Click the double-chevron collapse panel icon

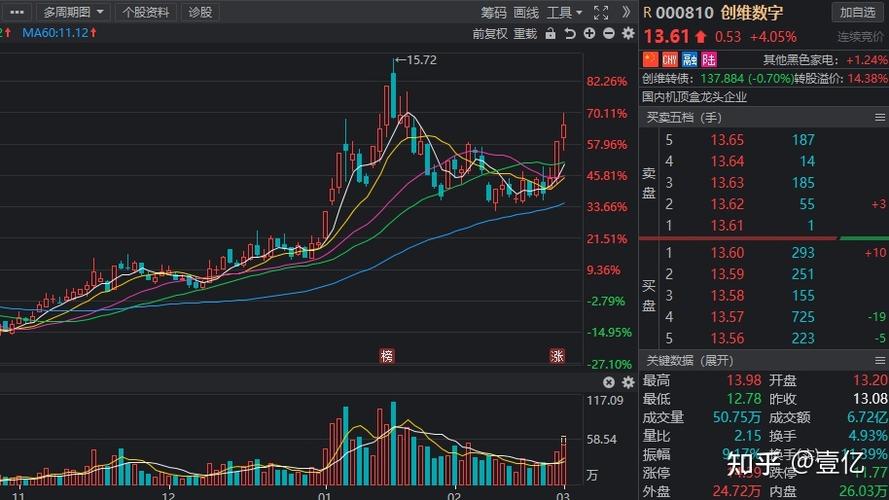[626, 12]
